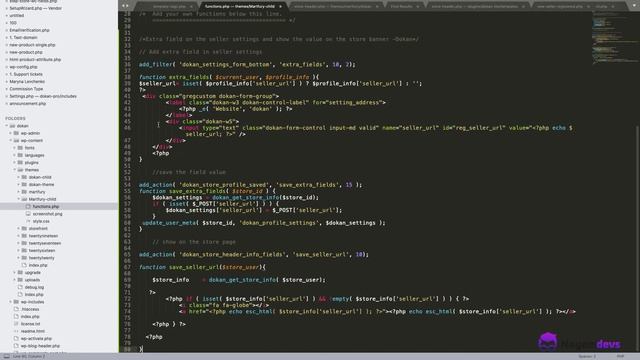640x360 pixels.
Task: Select the screenshot.png image file icon
Action: (x=28, y=214)
